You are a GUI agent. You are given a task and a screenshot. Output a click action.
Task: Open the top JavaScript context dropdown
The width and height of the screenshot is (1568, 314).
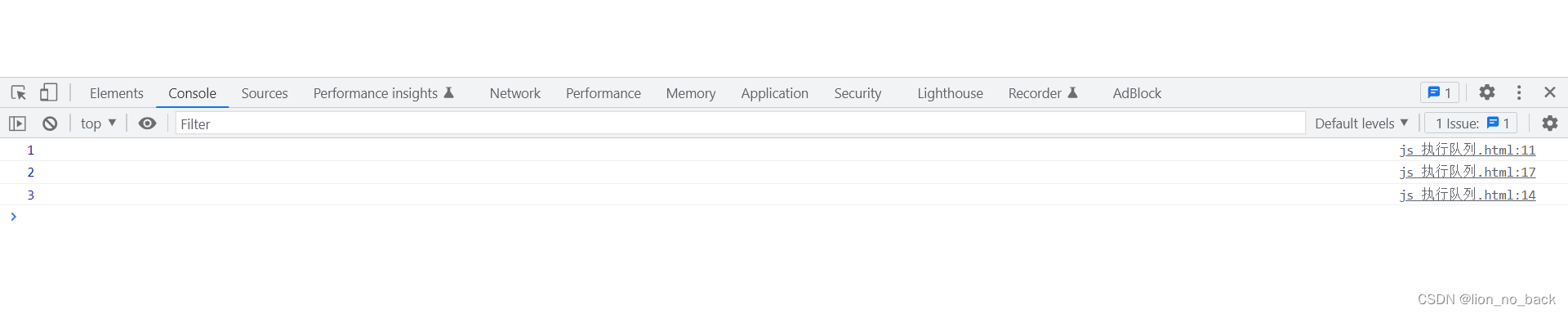click(98, 123)
